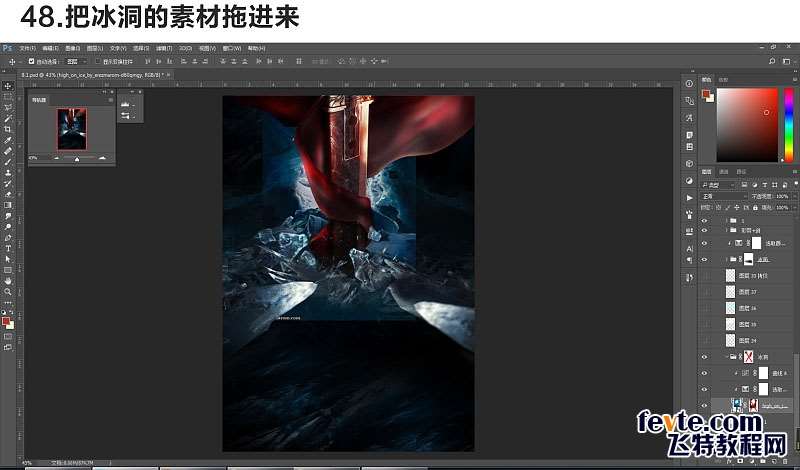Select the Dodge tool
Screen dimensions: 800x470
[x=8, y=227]
